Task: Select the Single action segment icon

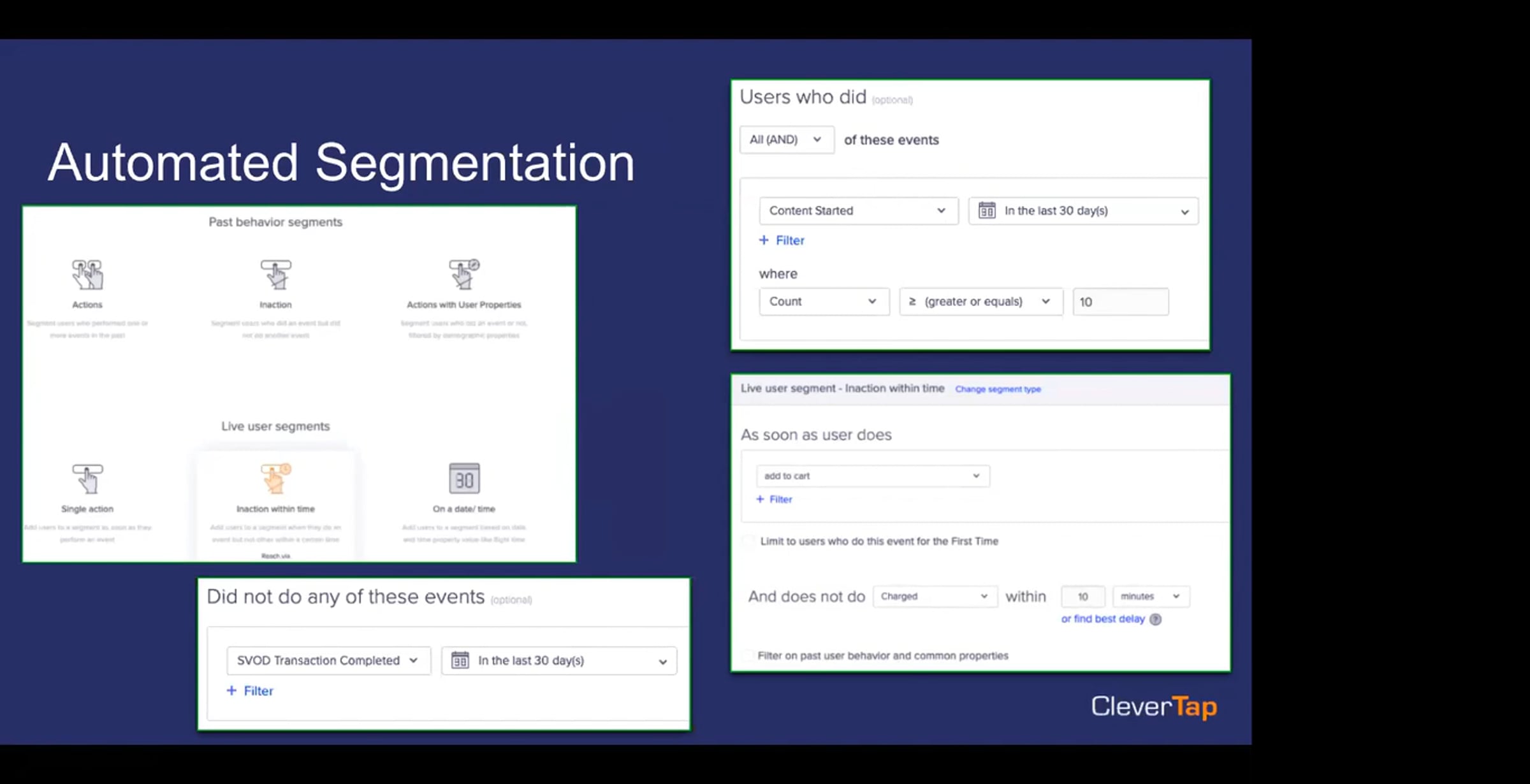Action: pos(87,479)
